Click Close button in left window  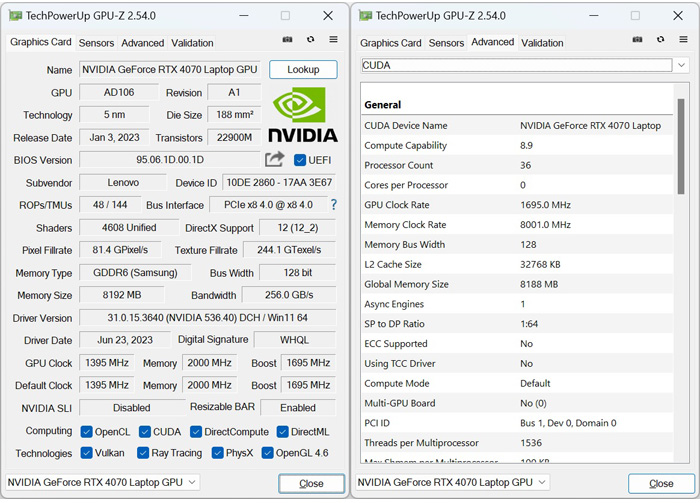(x=312, y=484)
